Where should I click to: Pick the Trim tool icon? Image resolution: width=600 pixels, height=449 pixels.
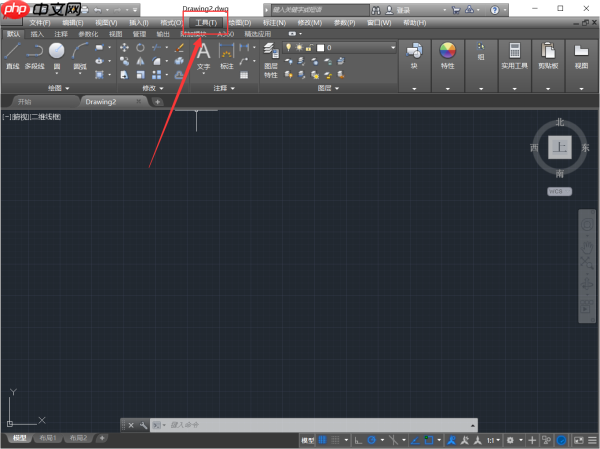coord(156,47)
